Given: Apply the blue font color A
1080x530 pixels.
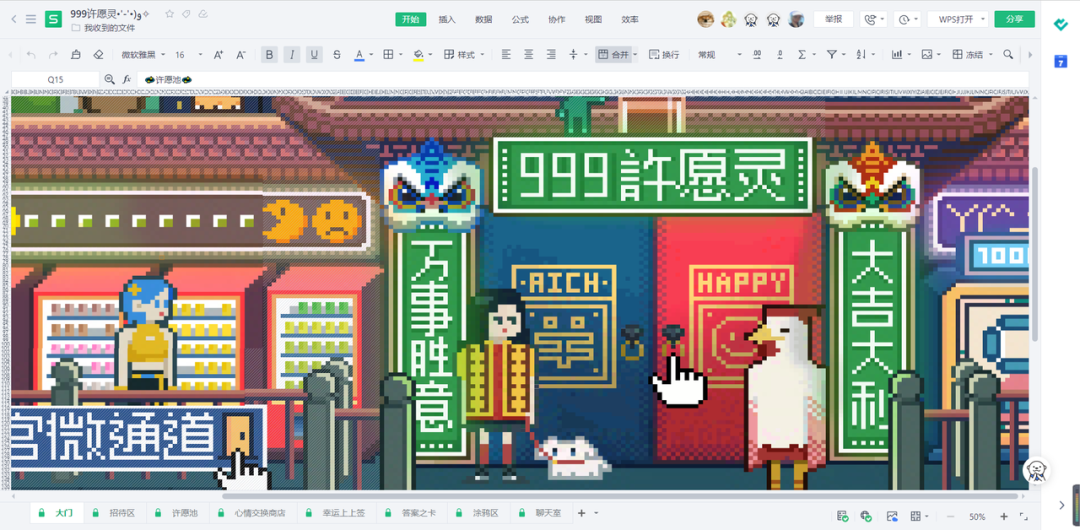Looking at the screenshot, I should coord(359,54).
